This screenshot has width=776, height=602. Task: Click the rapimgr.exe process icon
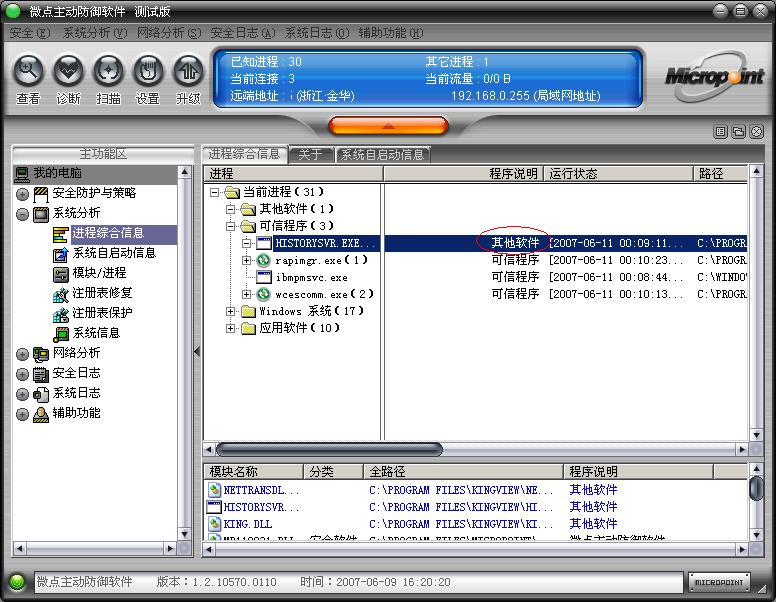(263, 260)
